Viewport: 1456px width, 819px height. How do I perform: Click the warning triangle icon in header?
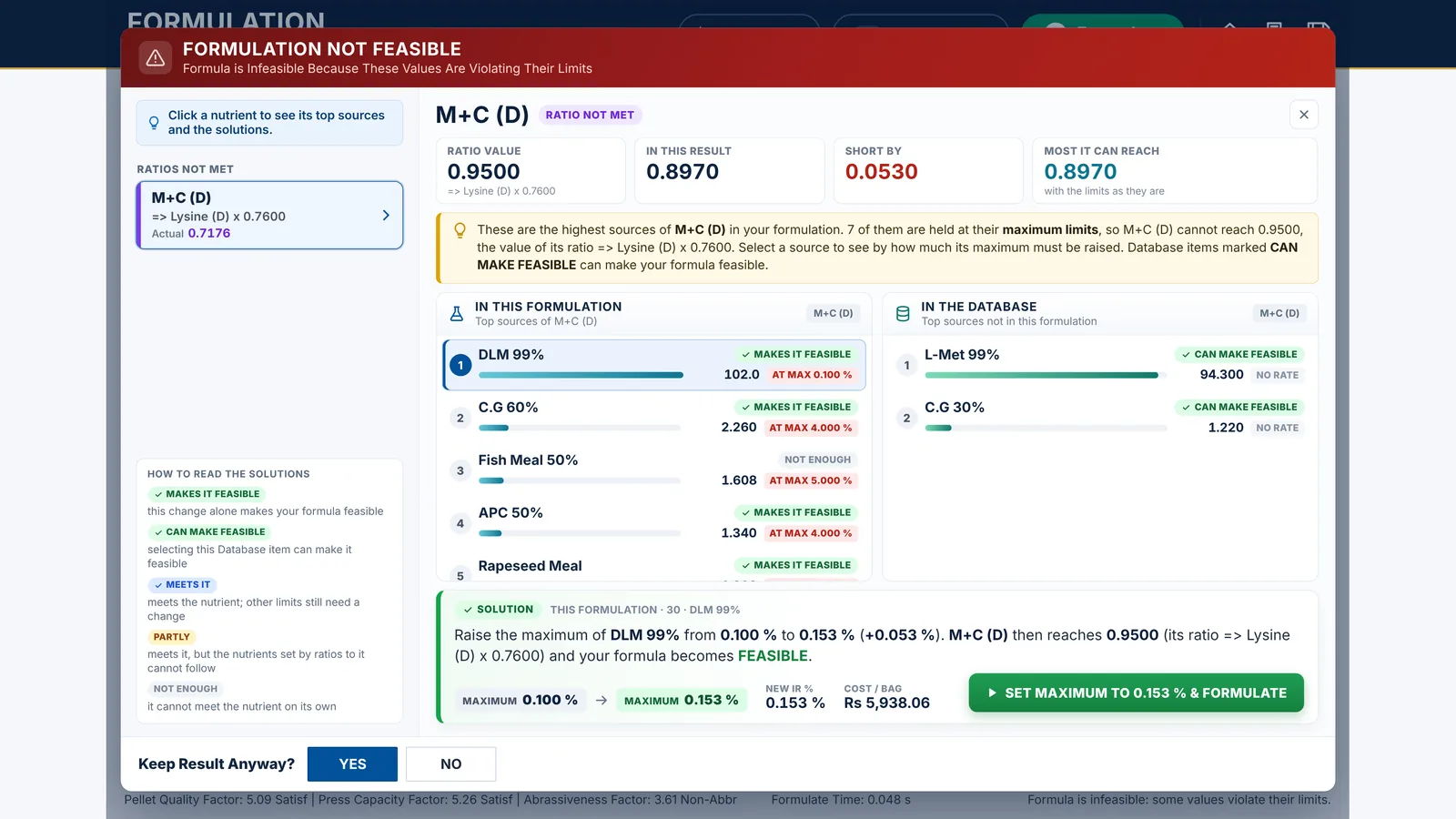click(156, 58)
